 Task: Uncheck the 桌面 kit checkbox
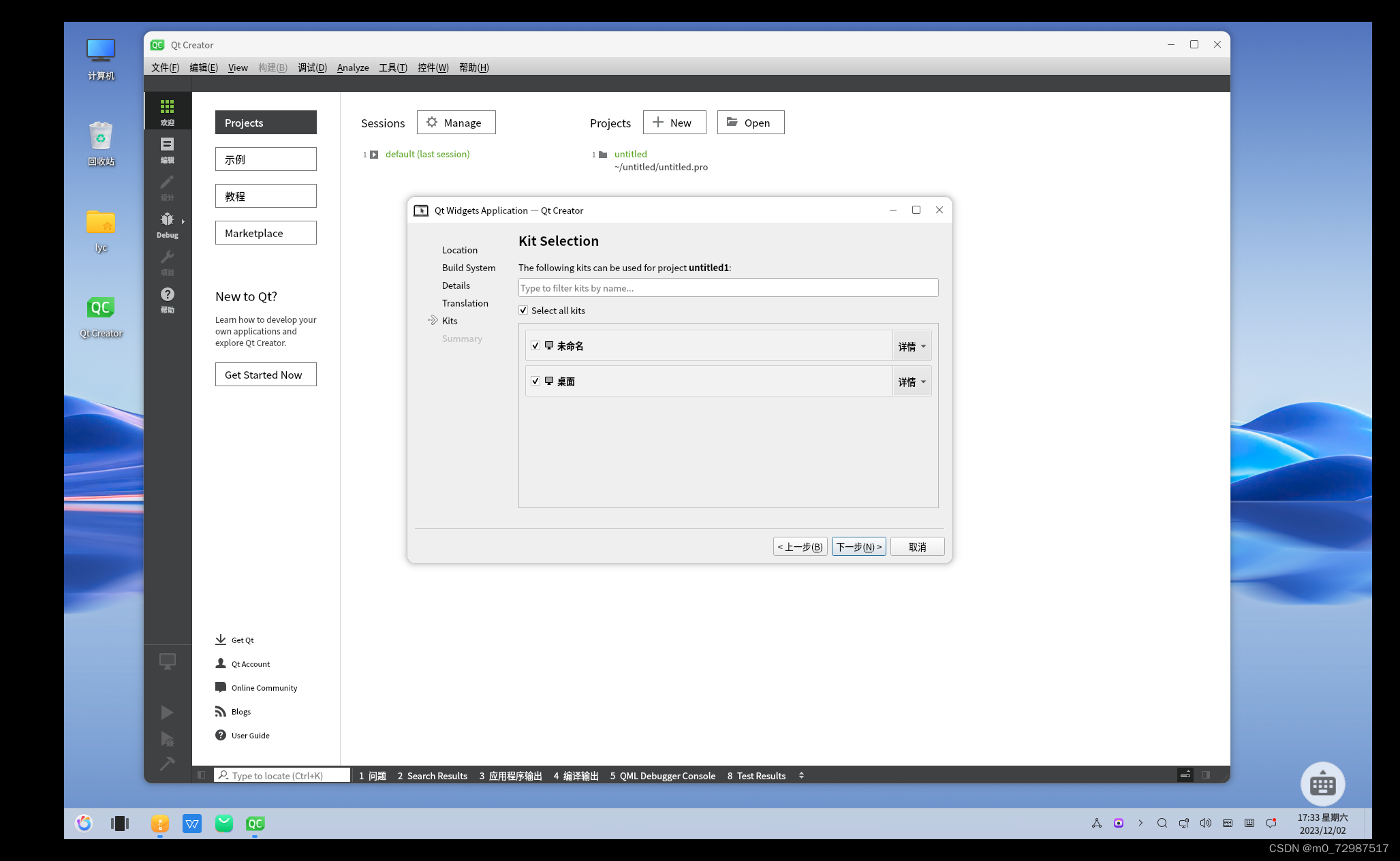tap(535, 381)
